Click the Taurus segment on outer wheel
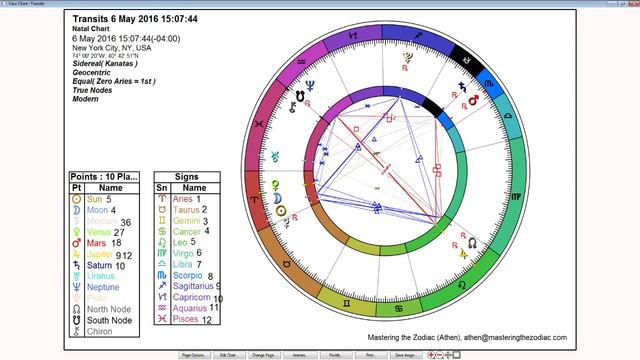 coord(287,264)
